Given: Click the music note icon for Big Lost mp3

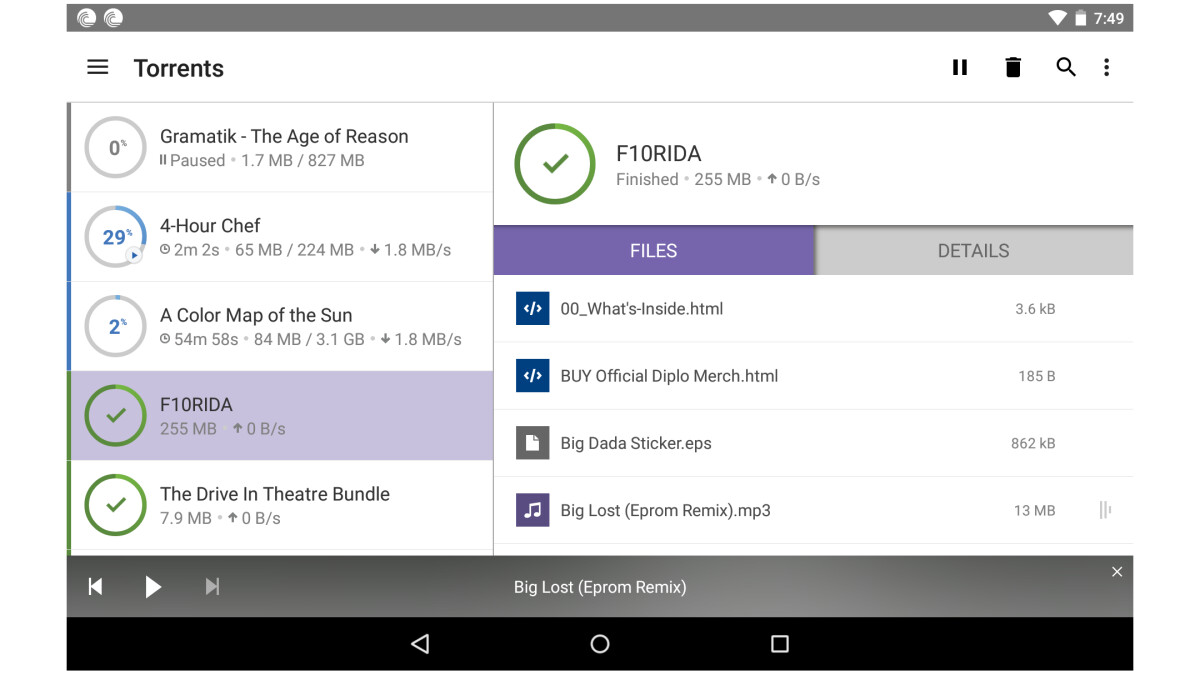Looking at the screenshot, I should 533,510.
